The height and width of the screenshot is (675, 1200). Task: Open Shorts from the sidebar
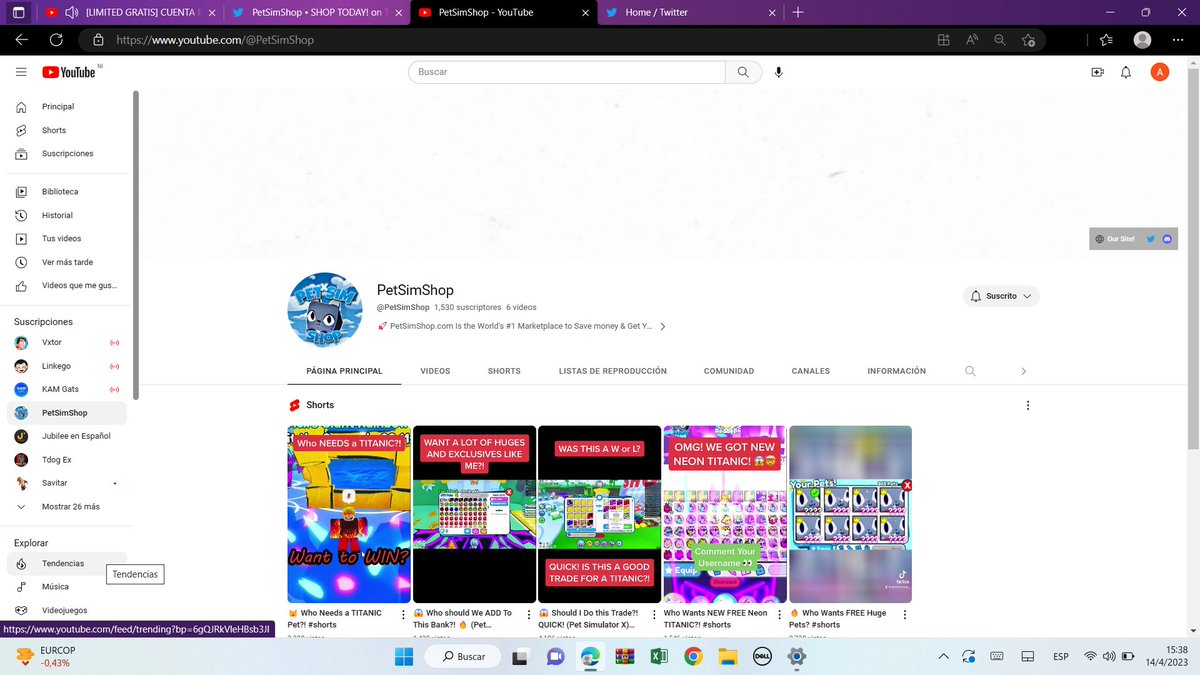click(x=66, y=131)
